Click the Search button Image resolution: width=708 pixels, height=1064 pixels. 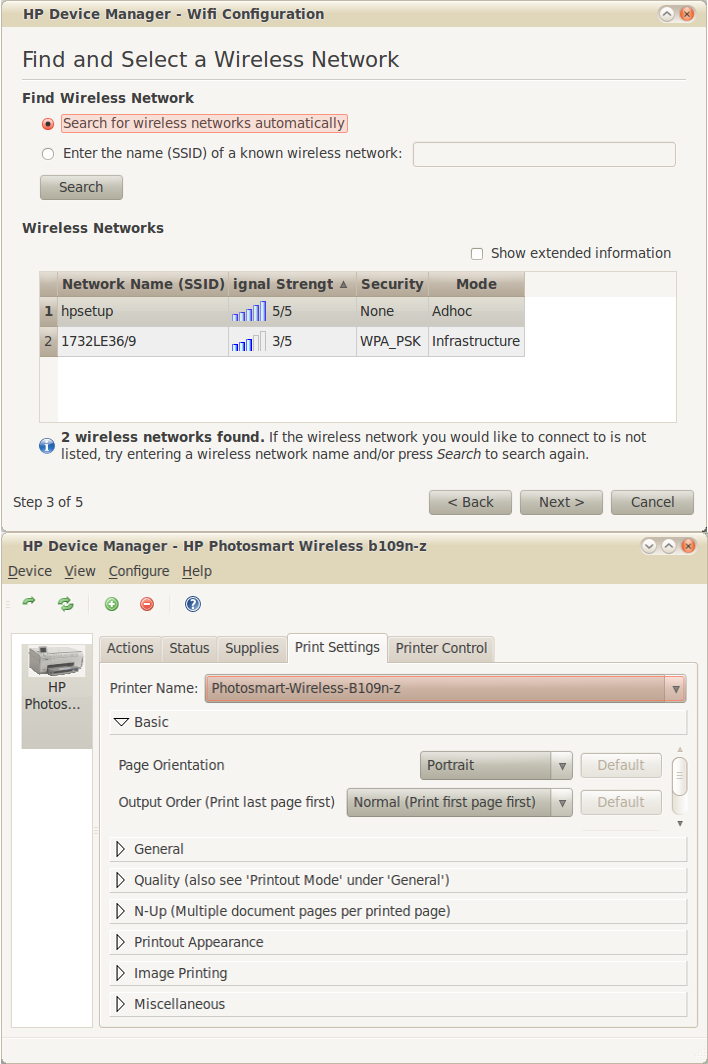tap(81, 187)
